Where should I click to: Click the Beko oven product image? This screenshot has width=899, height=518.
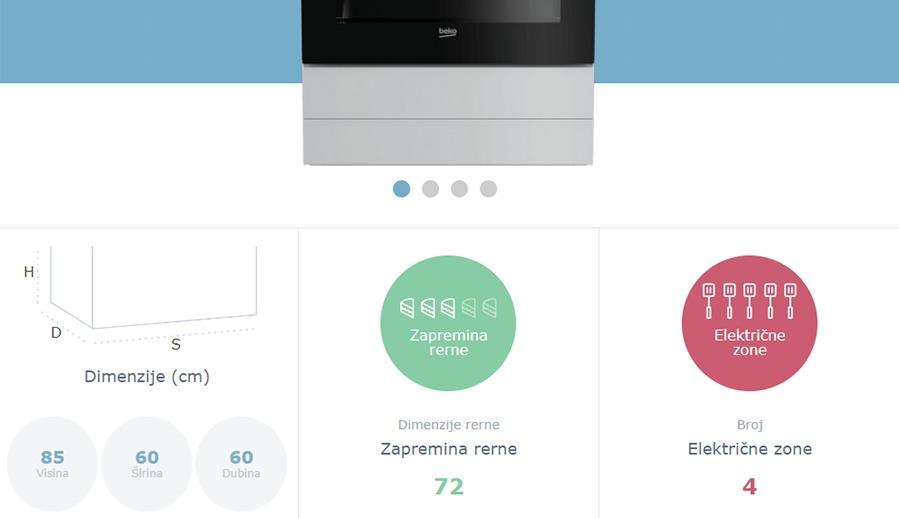tap(448, 83)
